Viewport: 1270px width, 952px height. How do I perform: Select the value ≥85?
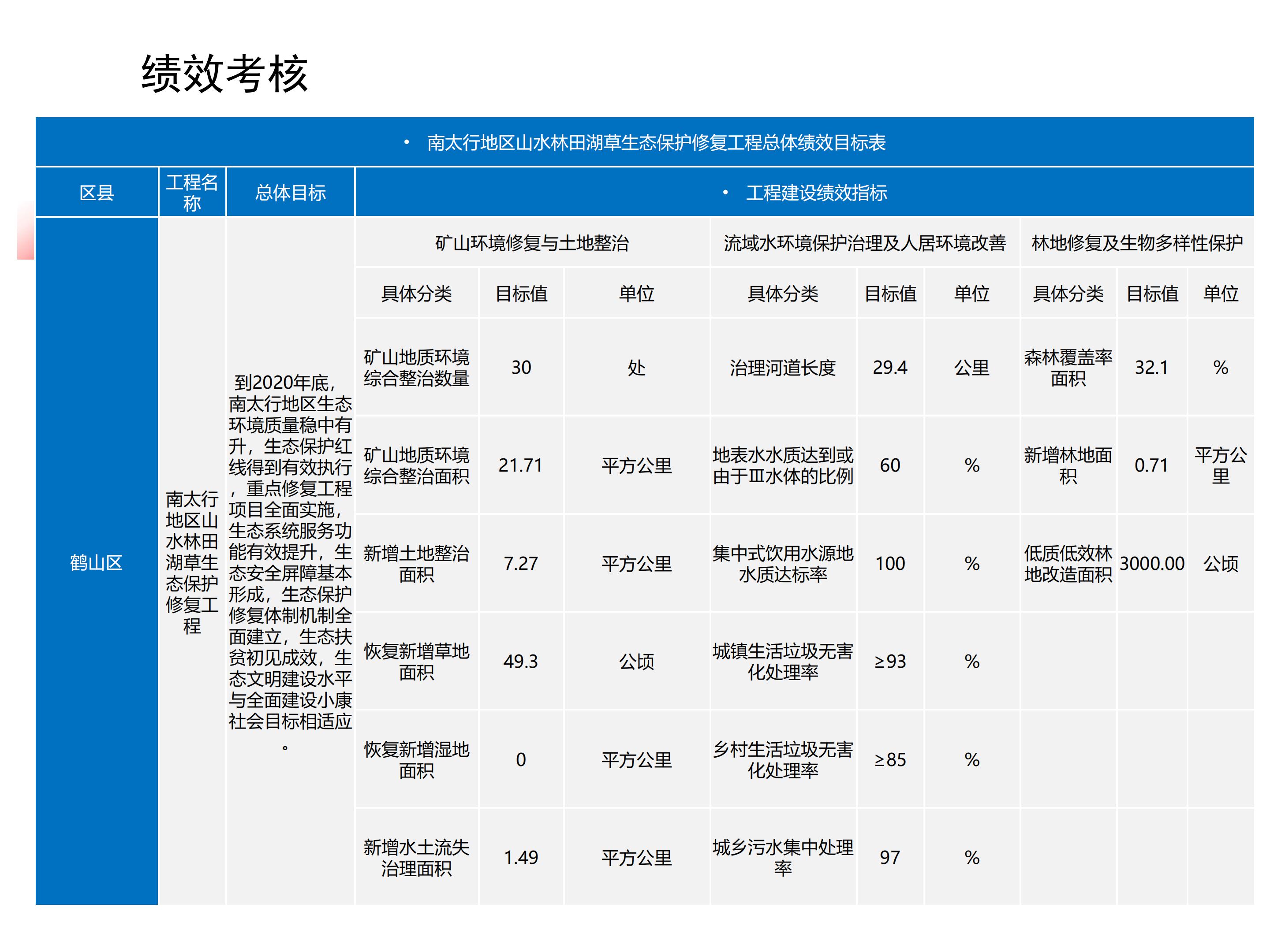pyautogui.click(x=890, y=760)
